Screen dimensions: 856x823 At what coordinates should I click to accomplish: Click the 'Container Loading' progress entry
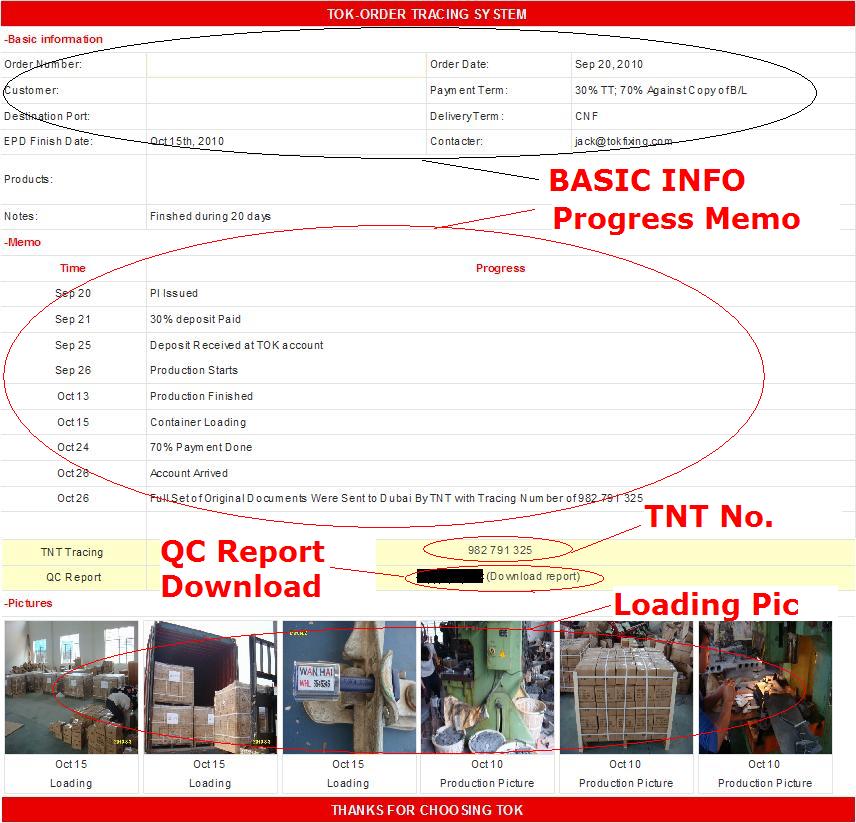coord(198,423)
